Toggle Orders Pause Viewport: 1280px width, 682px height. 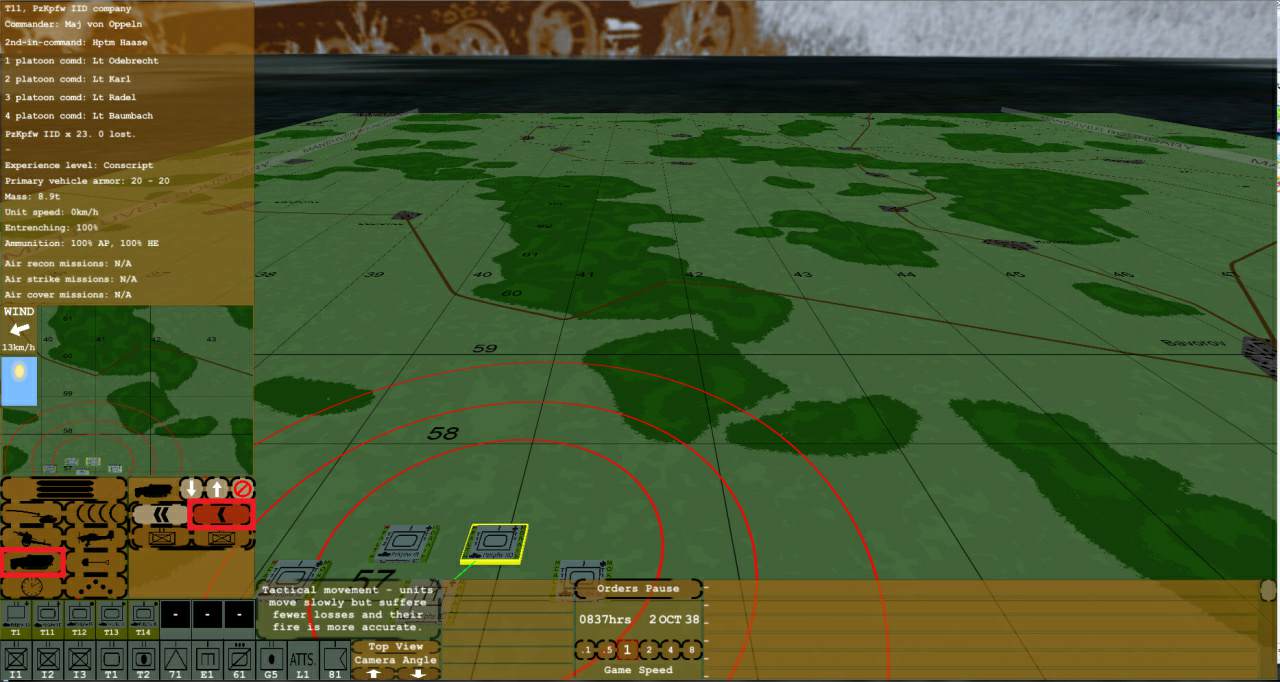638,589
